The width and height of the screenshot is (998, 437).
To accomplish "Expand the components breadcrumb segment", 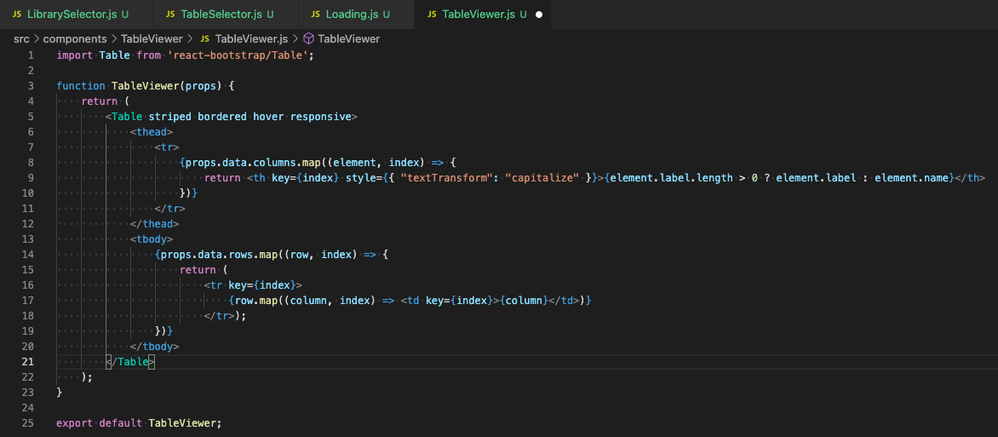I will (x=75, y=39).
